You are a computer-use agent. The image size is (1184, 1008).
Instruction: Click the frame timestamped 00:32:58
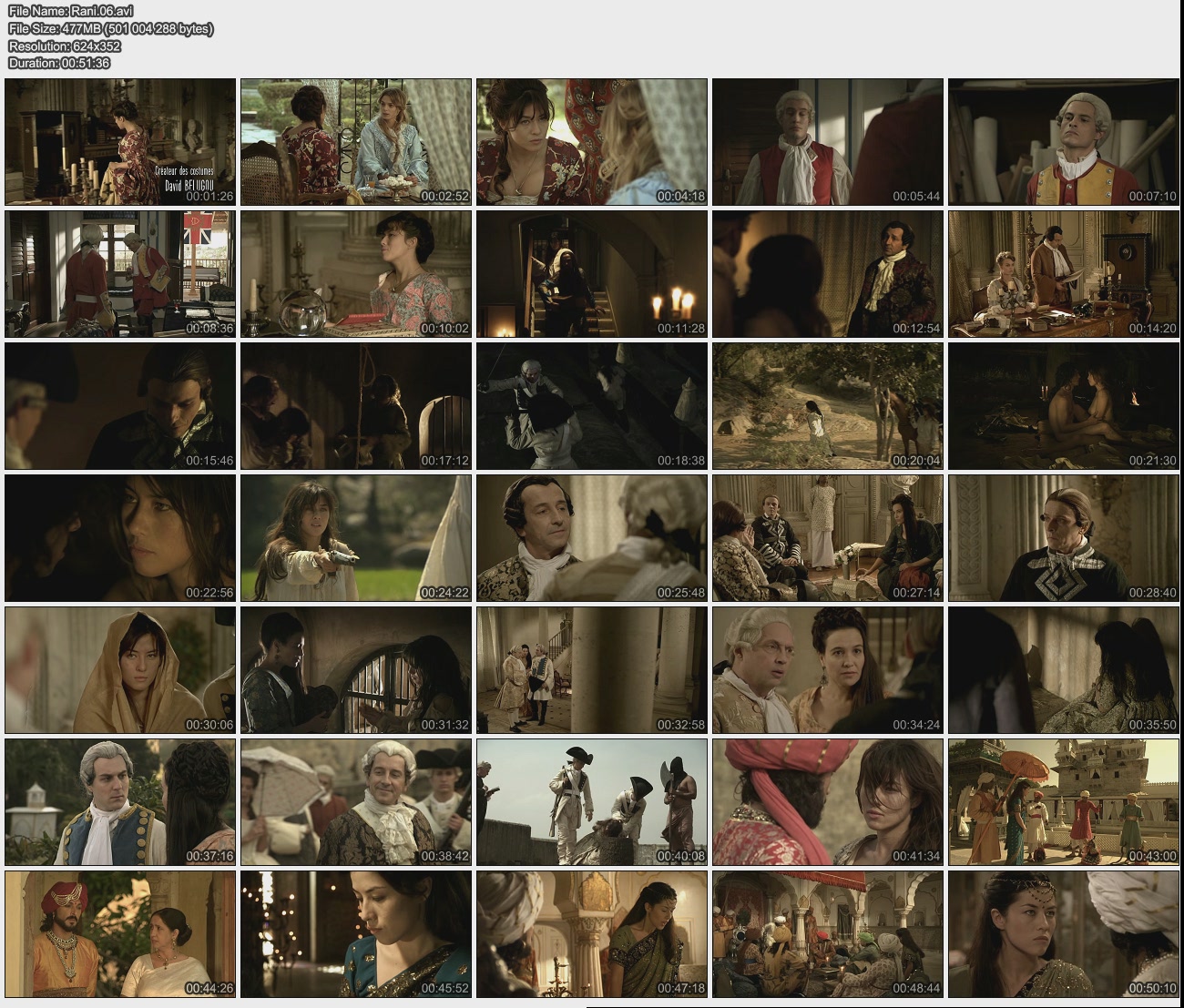point(592,670)
